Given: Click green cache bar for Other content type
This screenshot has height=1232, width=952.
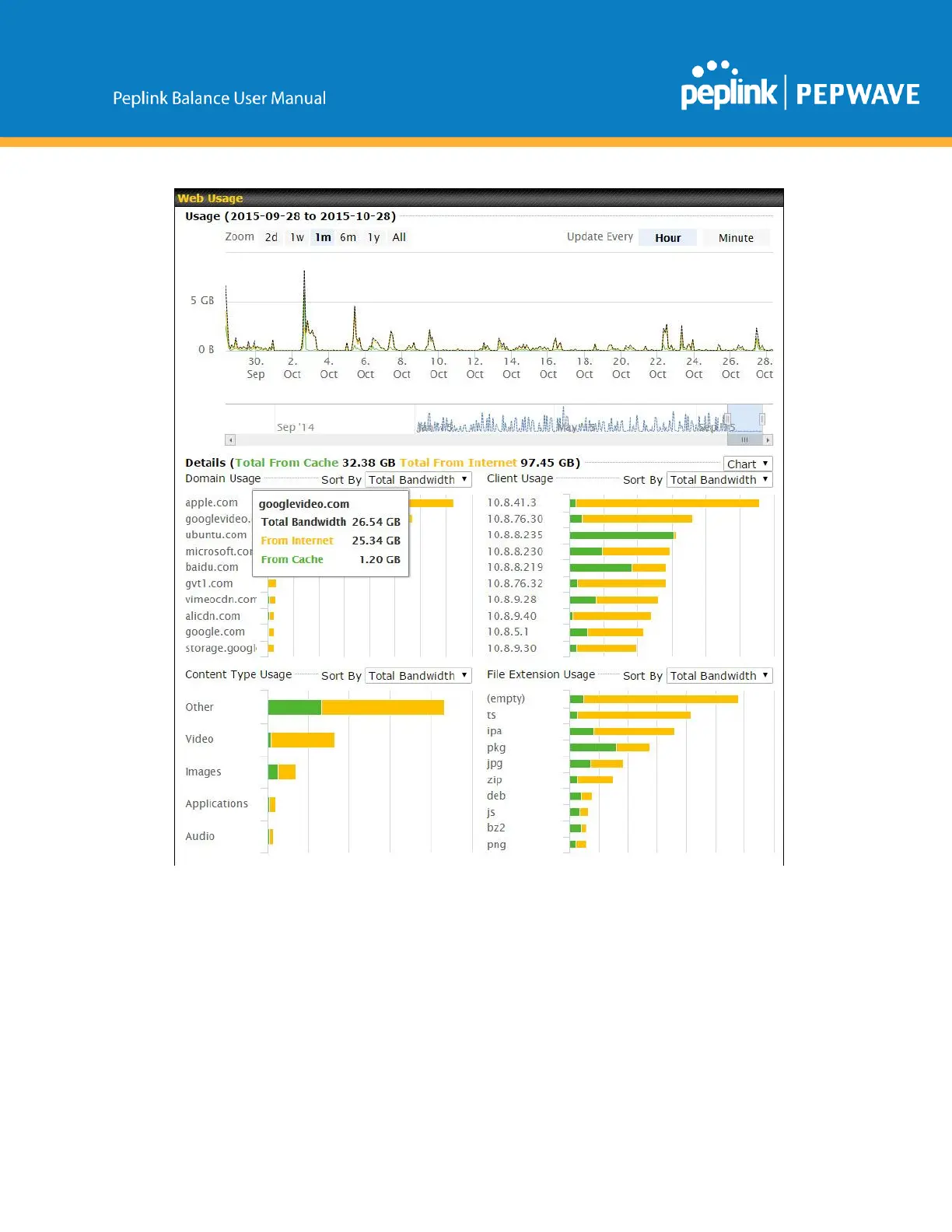Looking at the screenshot, I should (295, 707).
